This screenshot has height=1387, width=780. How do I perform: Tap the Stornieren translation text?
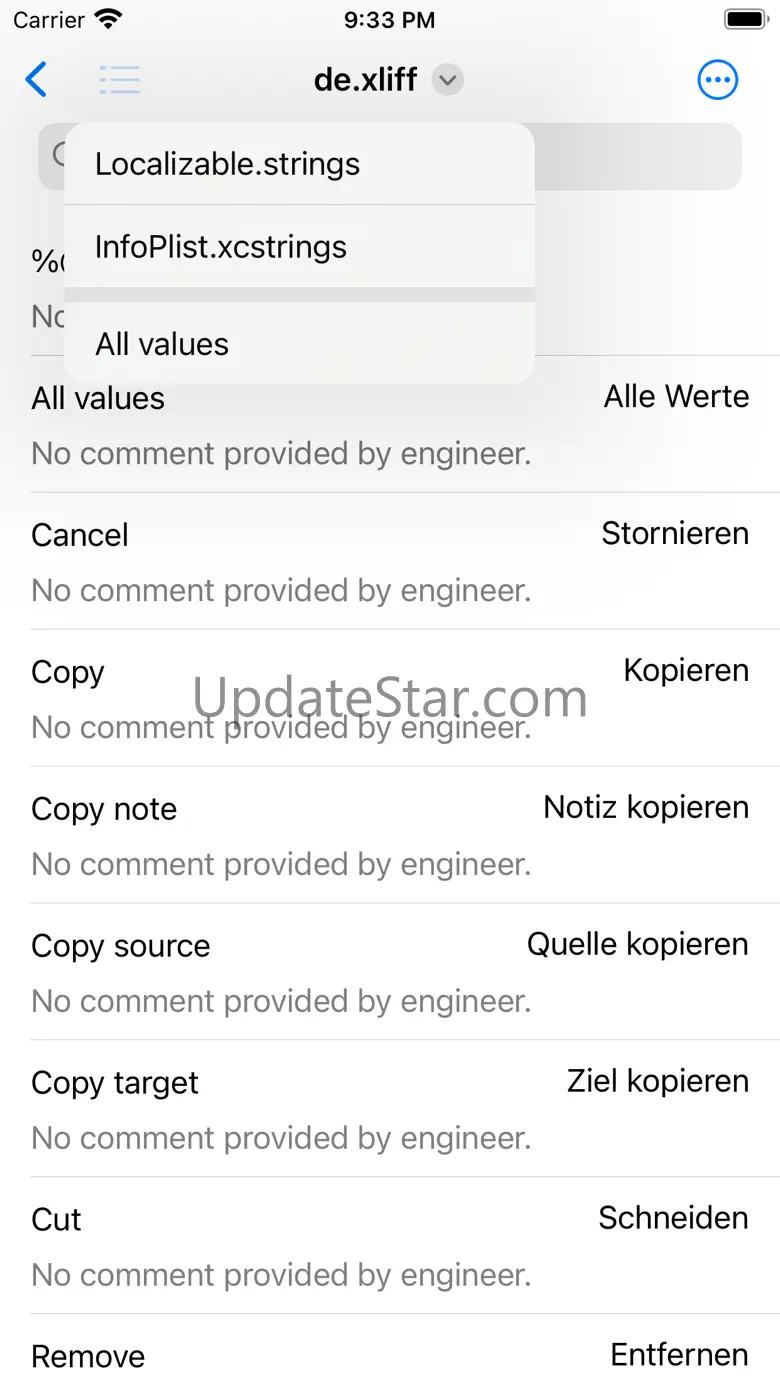coord(675,533)
